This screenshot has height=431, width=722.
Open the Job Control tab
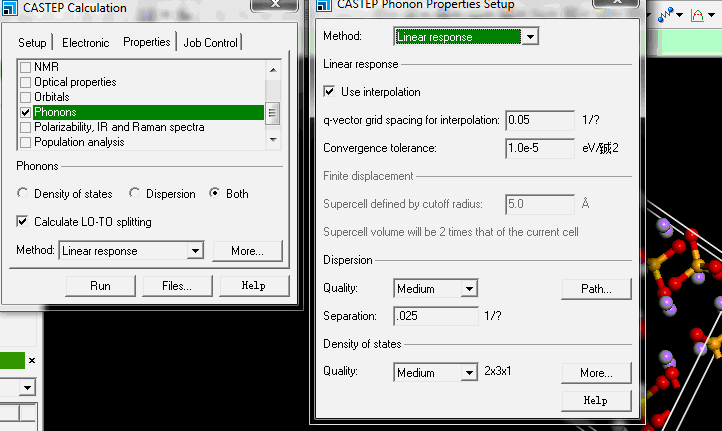210,43
